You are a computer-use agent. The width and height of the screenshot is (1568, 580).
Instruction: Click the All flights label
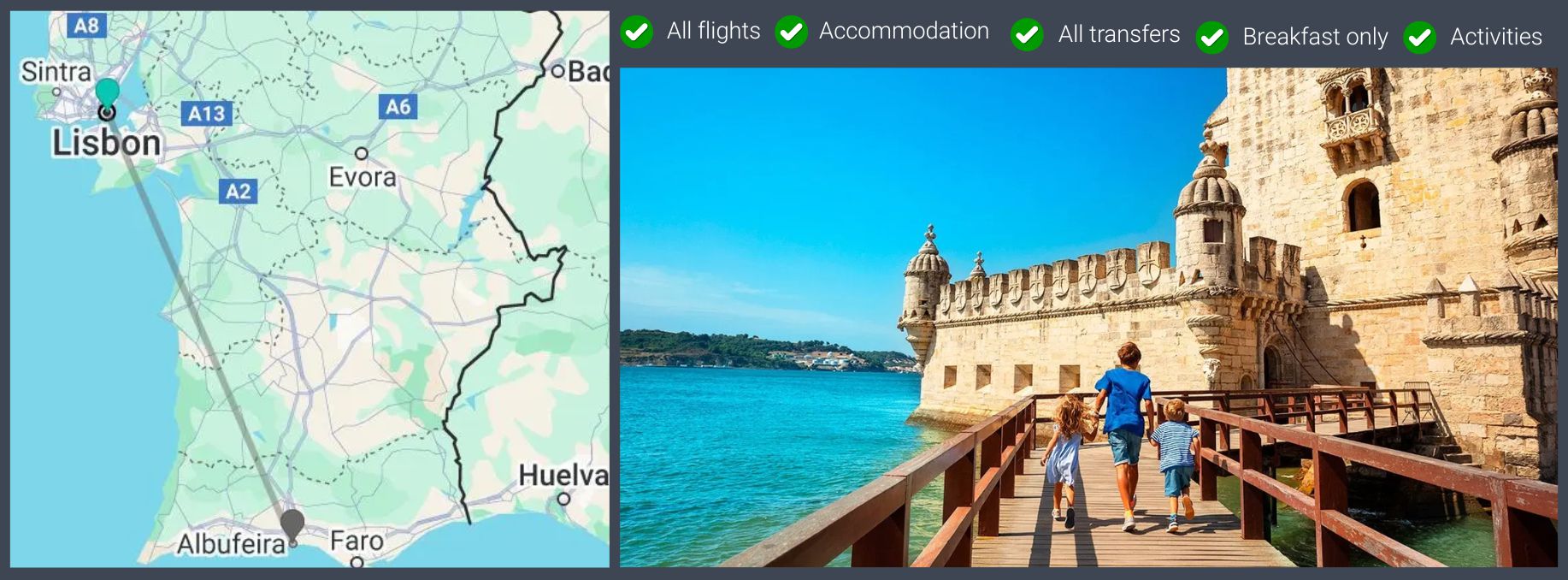click(x=713, y=31)
